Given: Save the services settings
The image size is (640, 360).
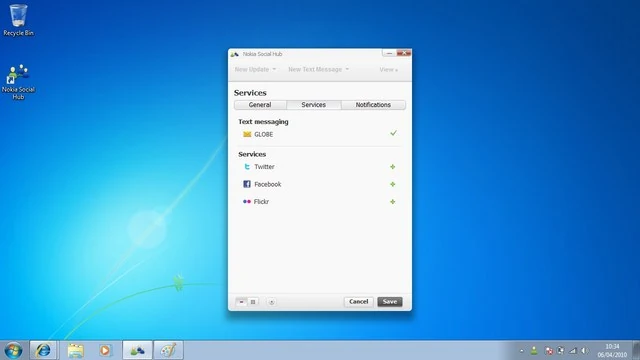Looking at the screenshot, I should 390,302.
